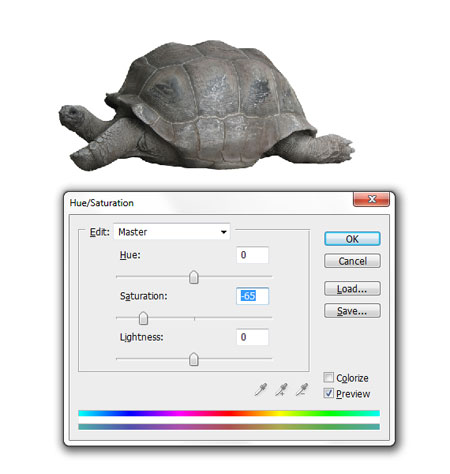Click the Lightness value input field
This screenshot has height=474, width=450.
(252, 337)
